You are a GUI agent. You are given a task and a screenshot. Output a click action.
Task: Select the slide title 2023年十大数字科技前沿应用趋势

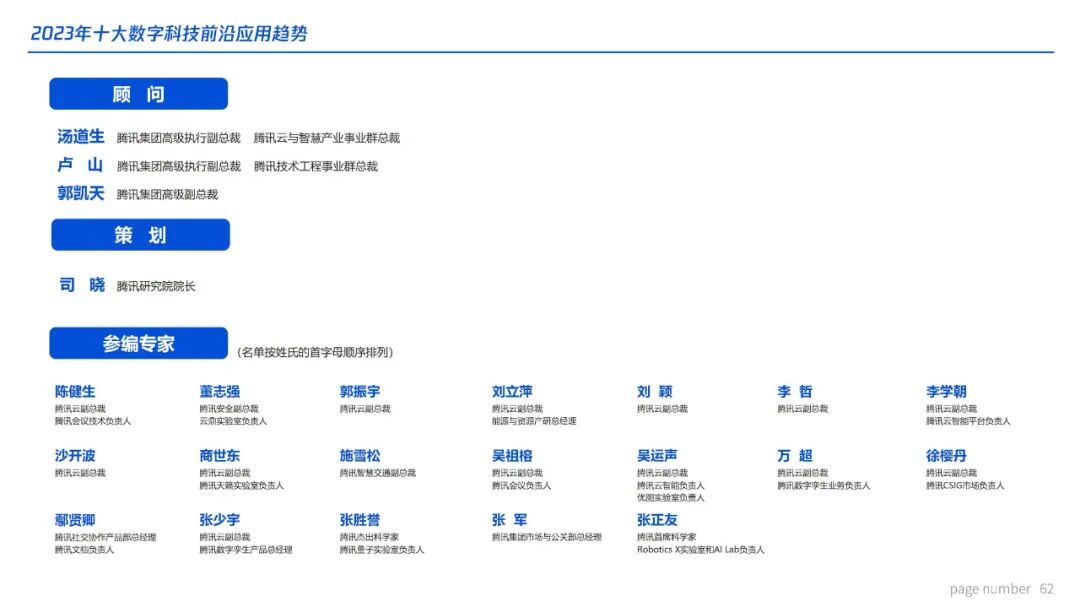click(169, 33)
